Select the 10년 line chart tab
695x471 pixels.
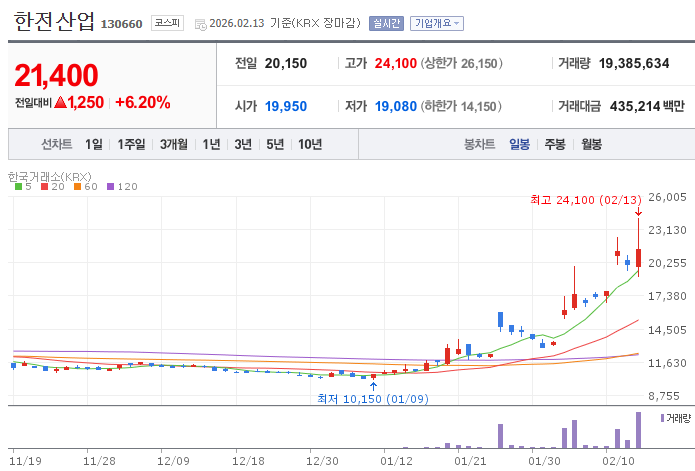[310, 144]
